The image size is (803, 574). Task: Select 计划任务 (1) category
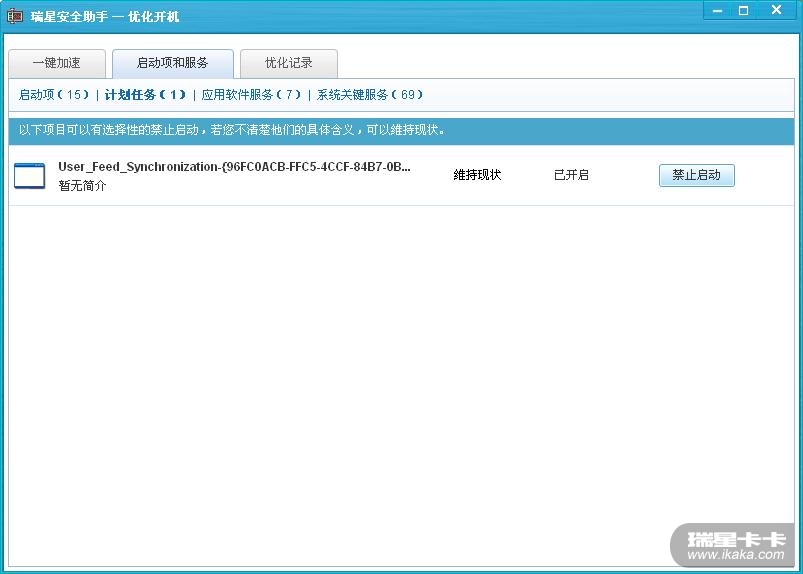(x=145, y=95)
